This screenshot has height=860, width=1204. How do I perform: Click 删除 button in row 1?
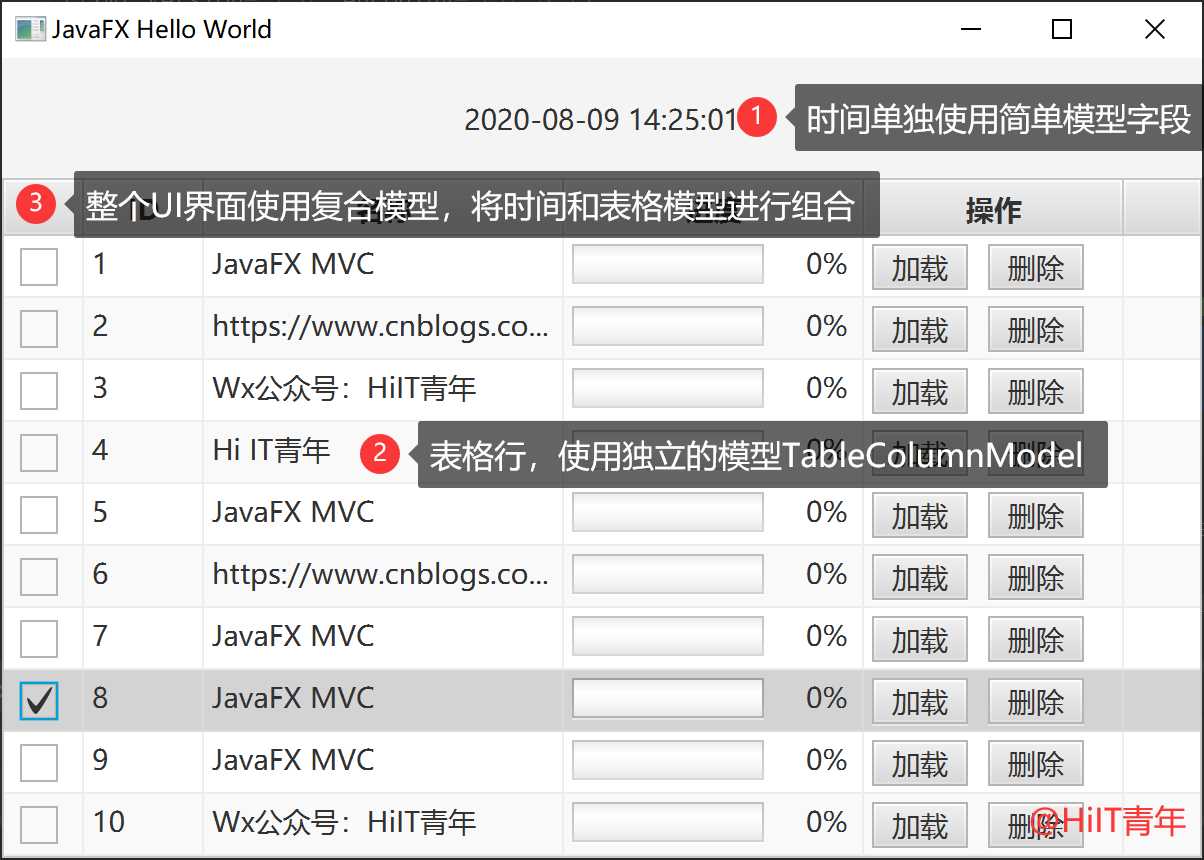(x=1035, y=268)
